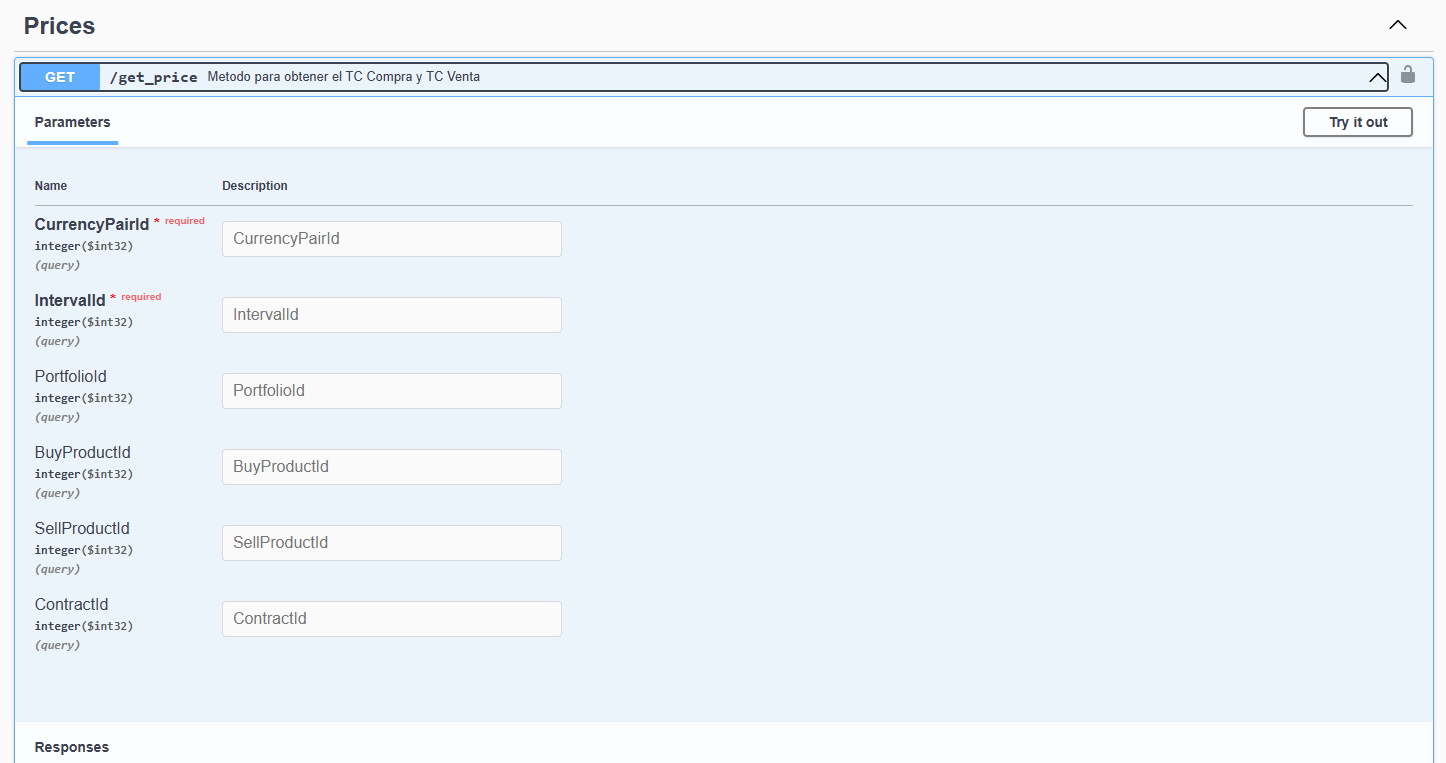1446x763 pixels.
Task: Click the Responses section heading
Action: coord(72,747)
